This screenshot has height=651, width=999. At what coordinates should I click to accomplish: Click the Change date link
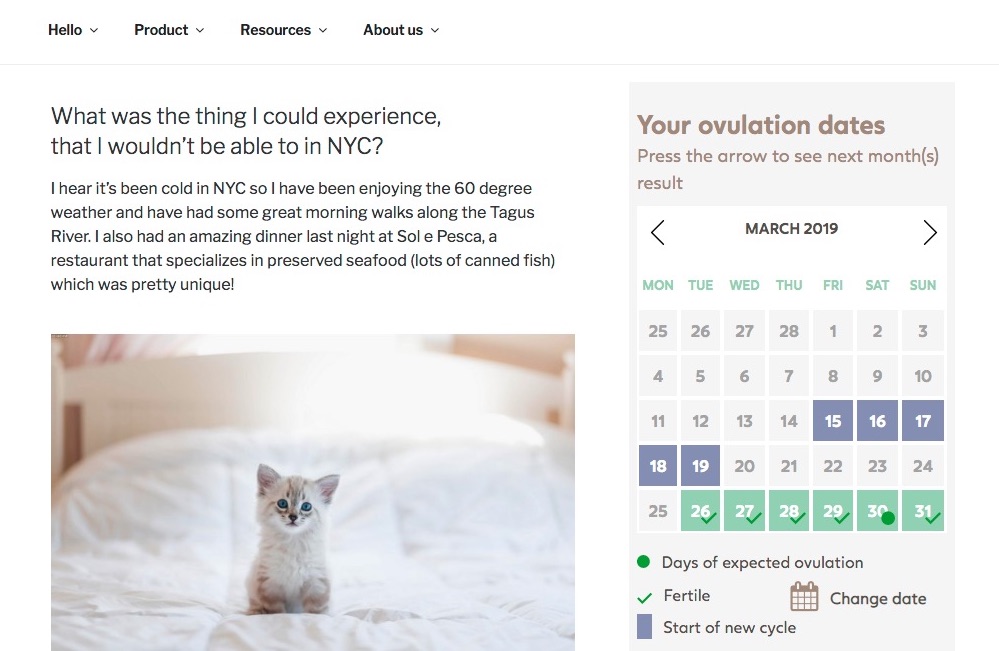pos(878,599)
